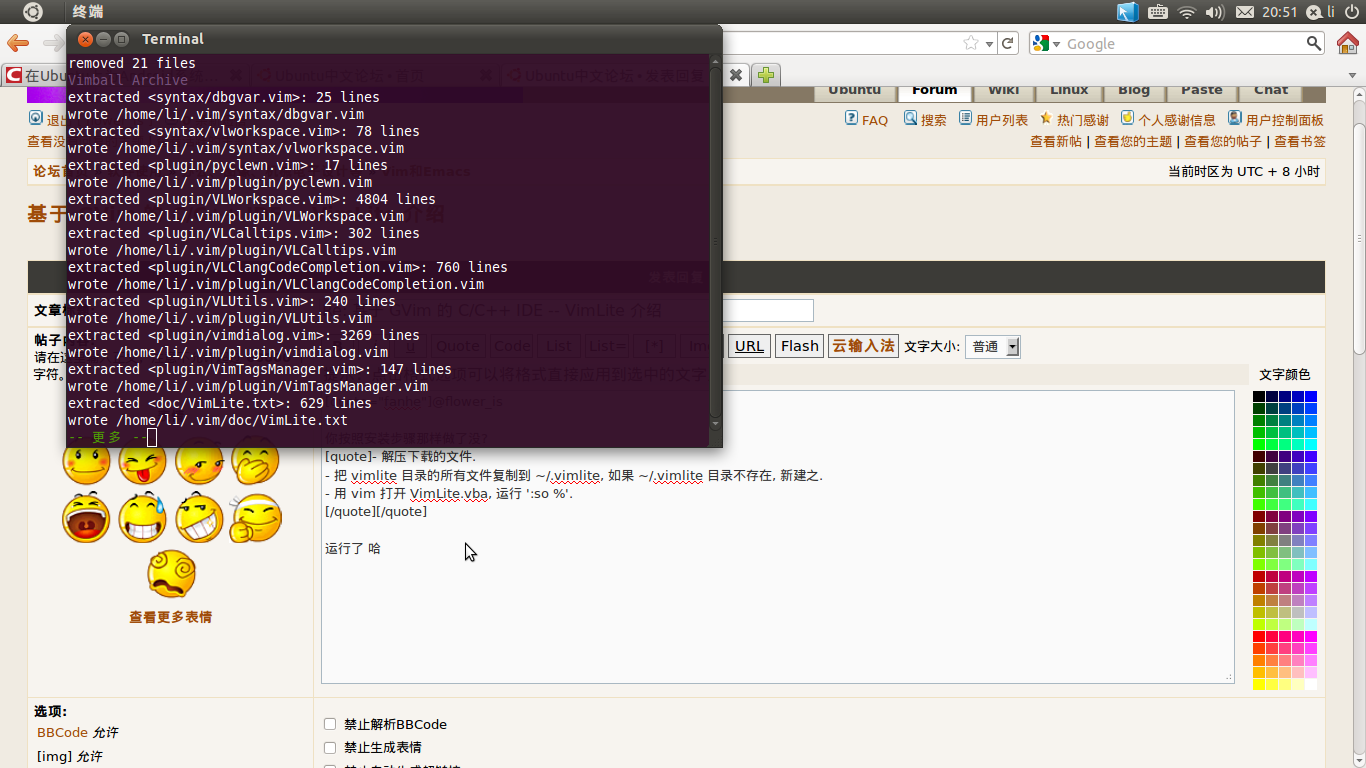Open the power session menu icon
Image resolution: width=1366 pixels, height=768 pixels.
pos(1352,12)
